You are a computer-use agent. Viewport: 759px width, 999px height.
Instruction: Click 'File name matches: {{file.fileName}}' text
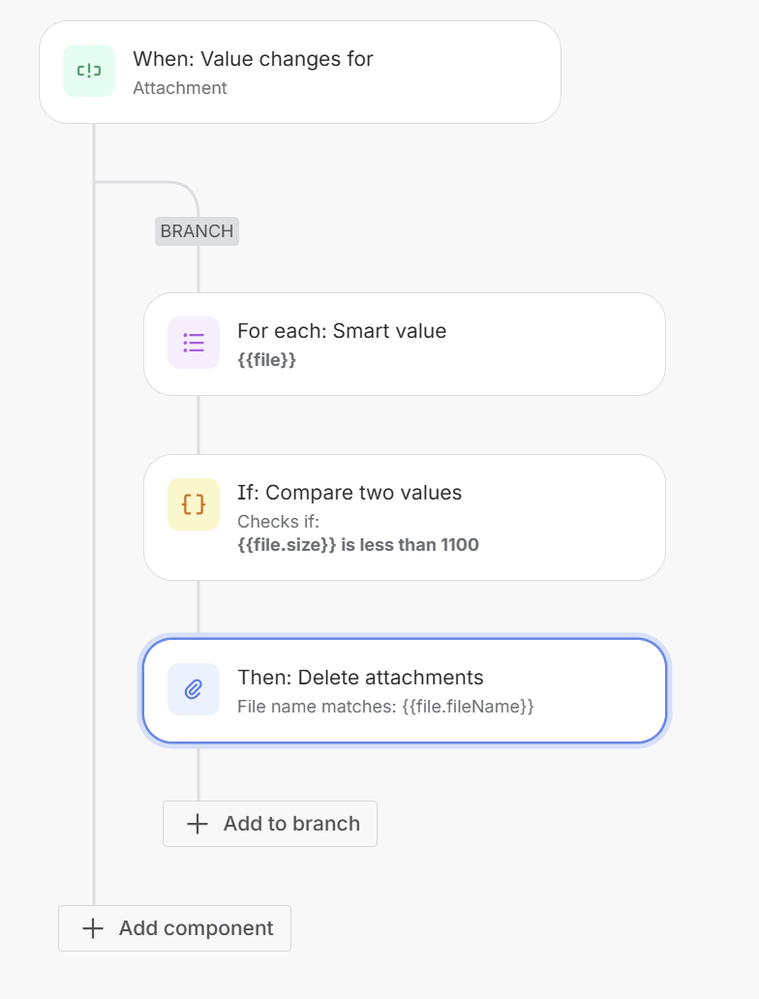click(x=385, y=706)
